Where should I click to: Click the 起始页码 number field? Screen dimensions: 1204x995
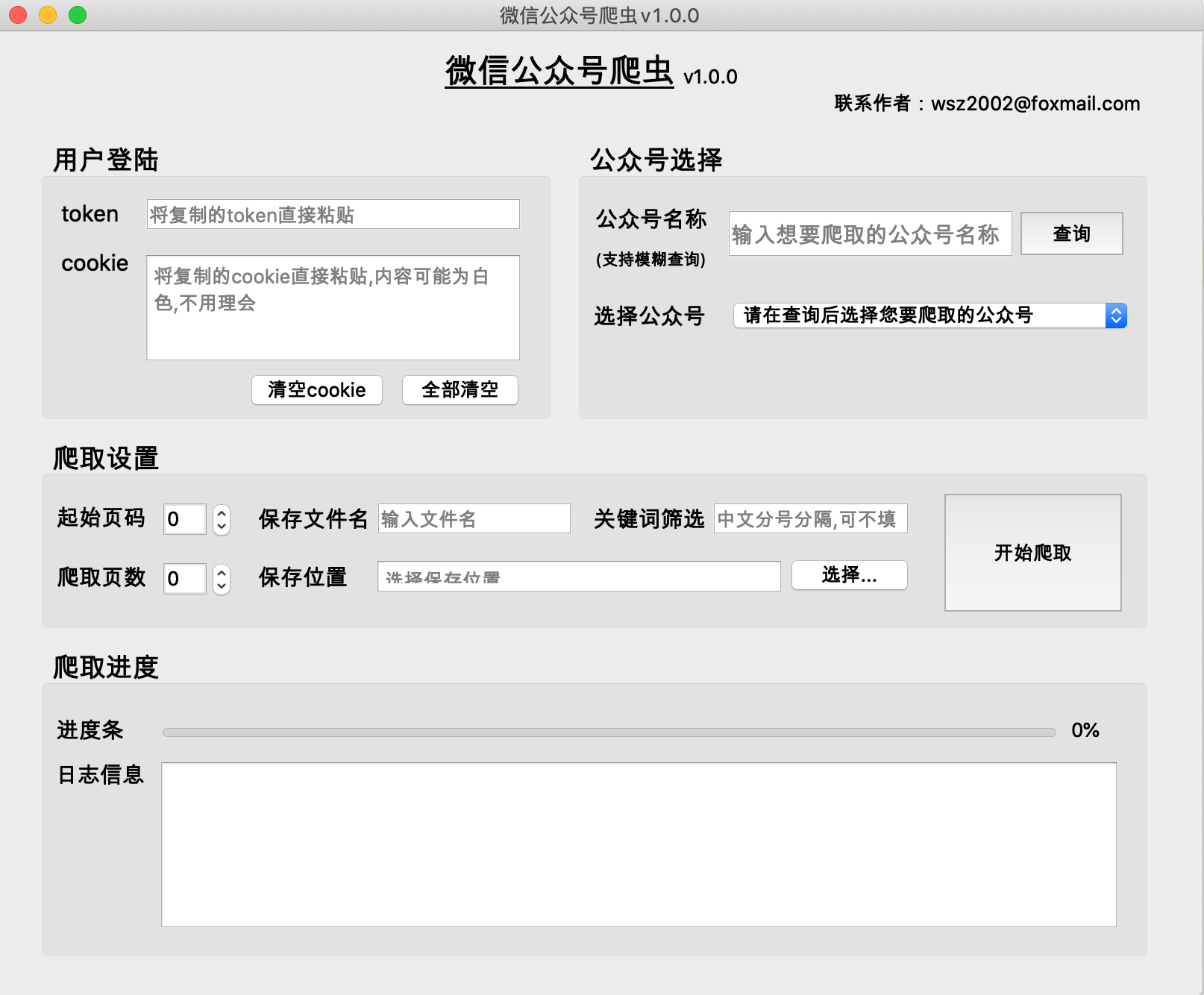[185, 519]
